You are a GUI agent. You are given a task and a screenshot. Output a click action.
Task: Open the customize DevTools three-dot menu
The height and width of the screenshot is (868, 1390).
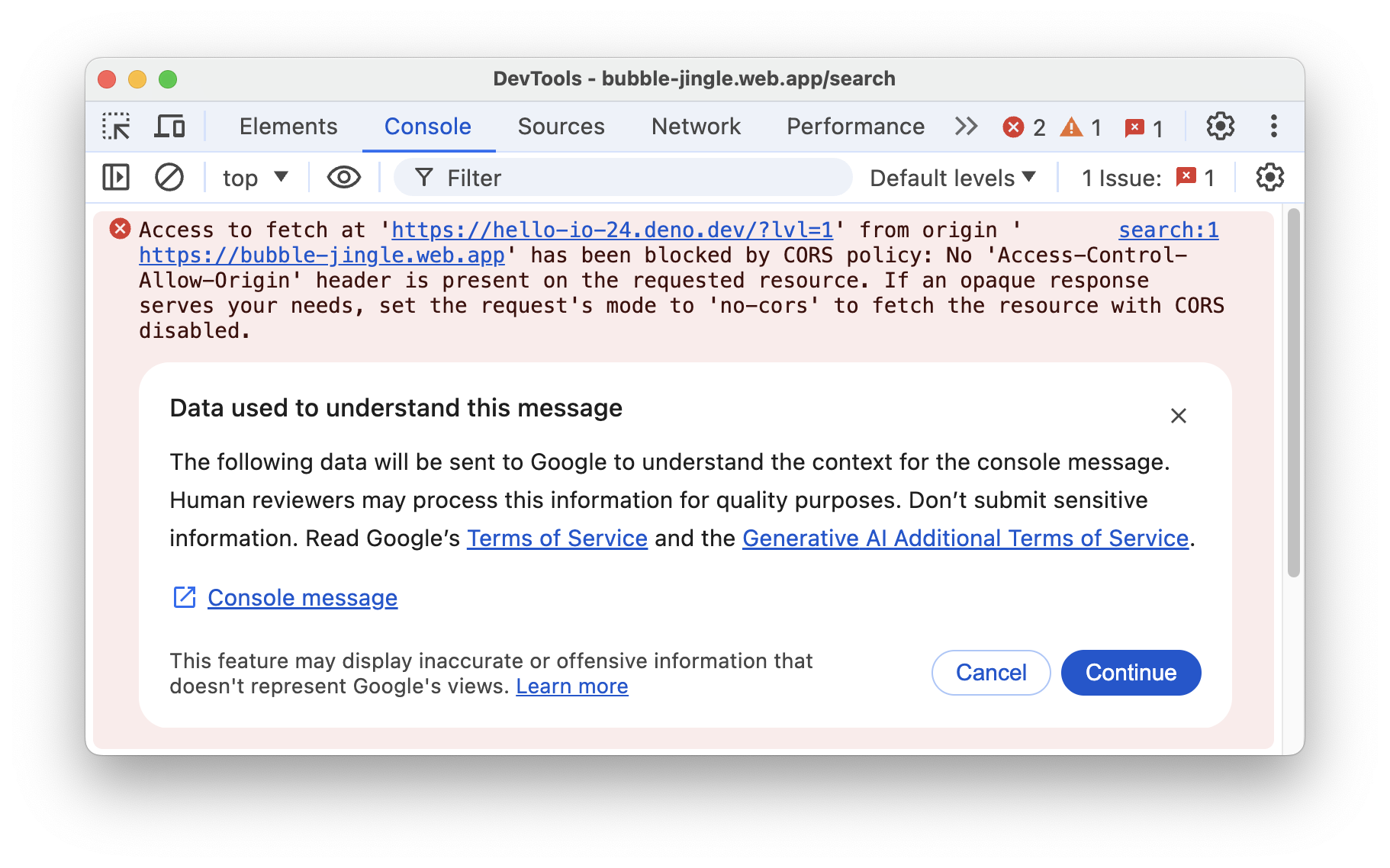(1273, 126)
